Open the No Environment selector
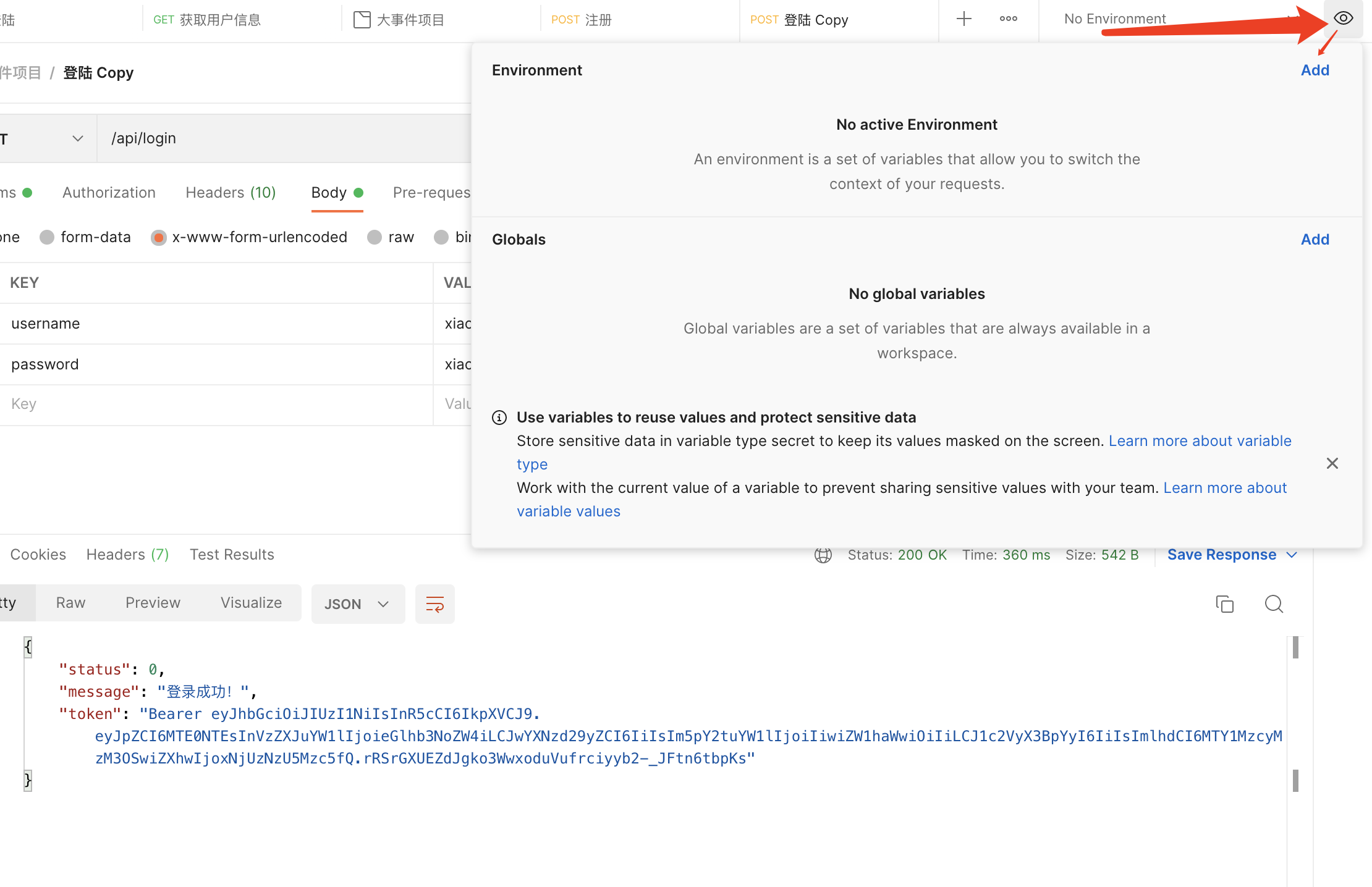 pyautogui.click(x=1114, y=19)
